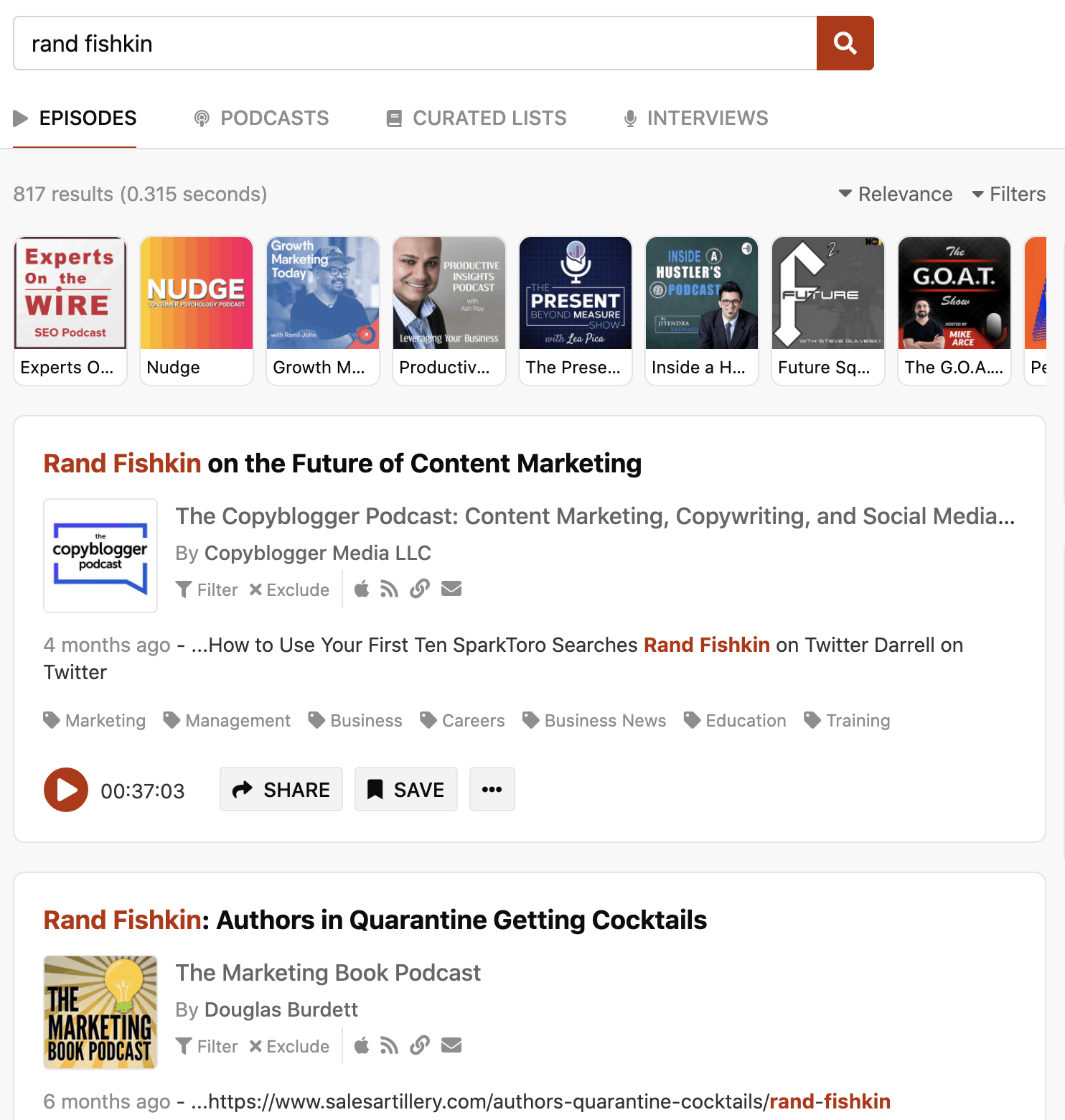The height and width of the screenshot is (1120, 1065).
Task: Open the Relevance sort dropdown
Action: (896, 194)
